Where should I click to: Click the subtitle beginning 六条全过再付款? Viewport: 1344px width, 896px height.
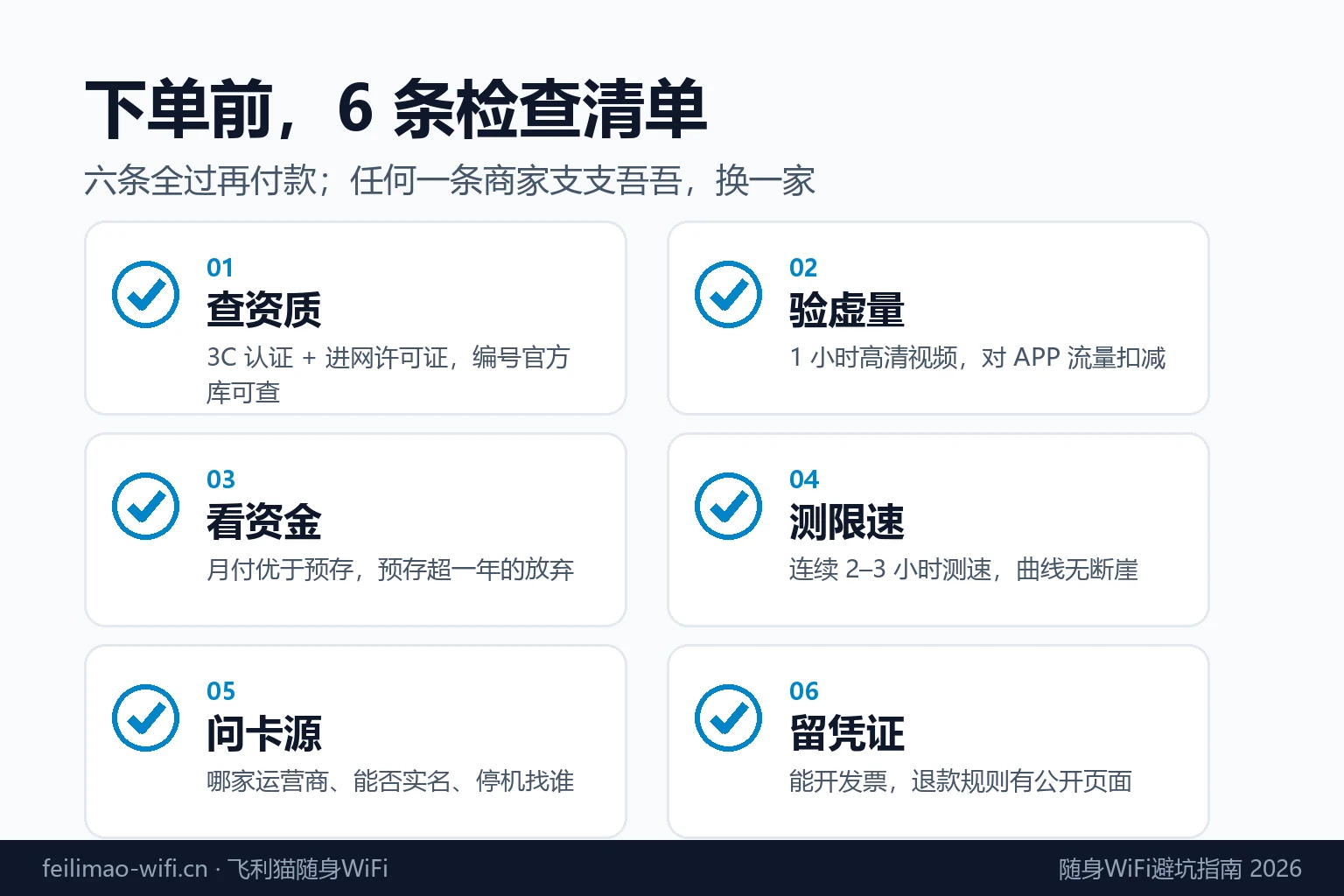pyautogui.click(x=450, y=181)
